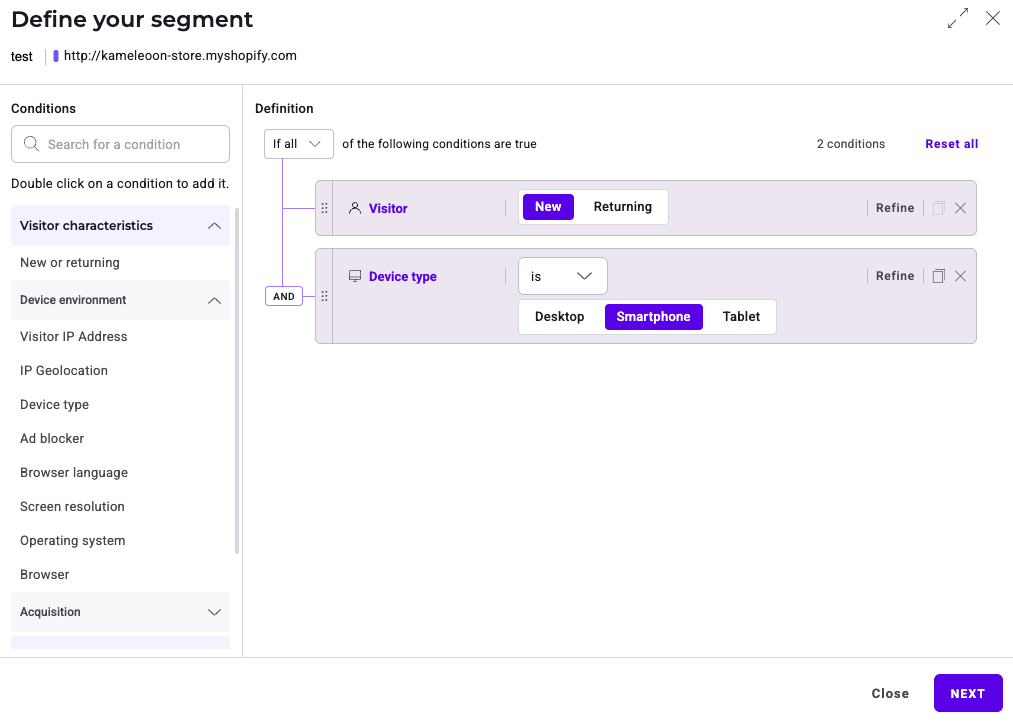Viewport: 1013px width, 724px height.
Task: Toggle the Tablet device option
Action: pos(741,317)
